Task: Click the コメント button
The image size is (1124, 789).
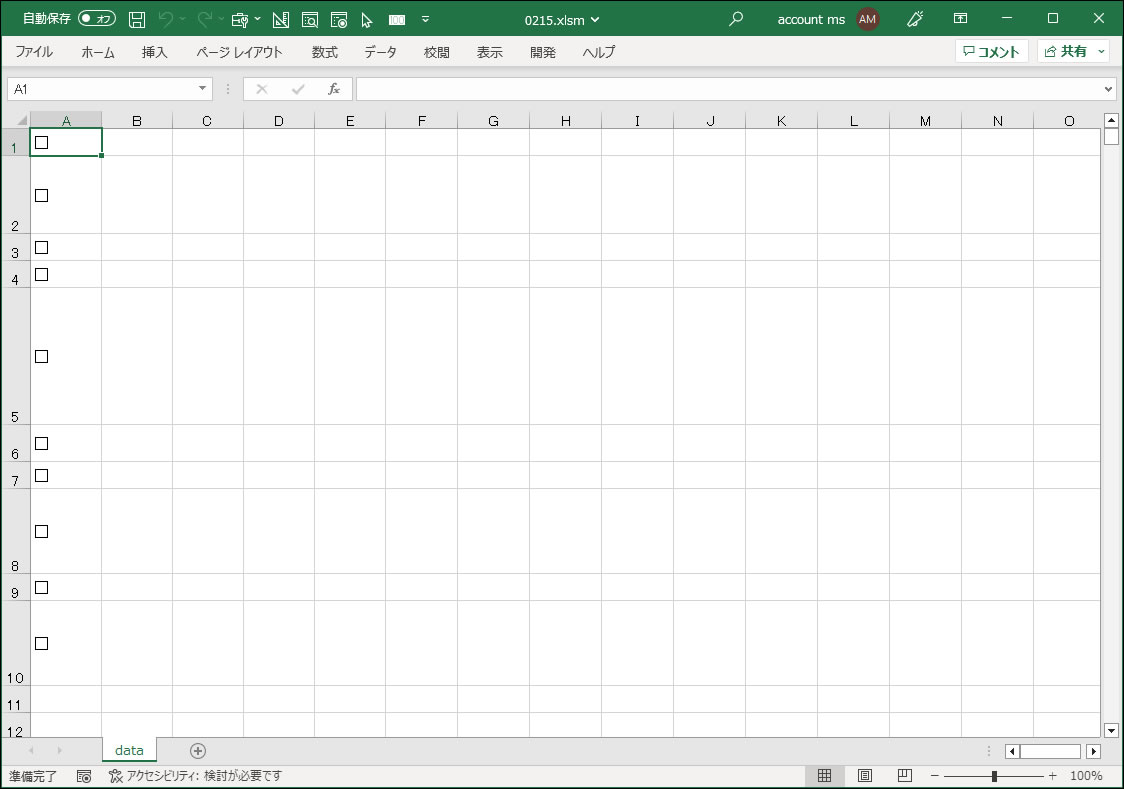Action: click(991, 52)
